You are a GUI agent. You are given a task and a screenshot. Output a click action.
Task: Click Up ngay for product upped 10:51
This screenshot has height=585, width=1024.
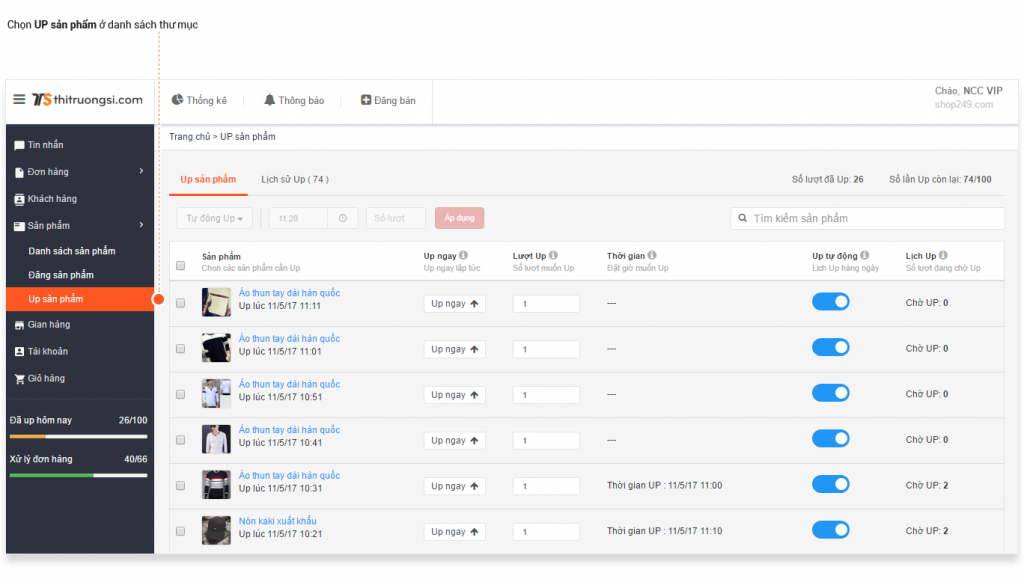point(455,395)
